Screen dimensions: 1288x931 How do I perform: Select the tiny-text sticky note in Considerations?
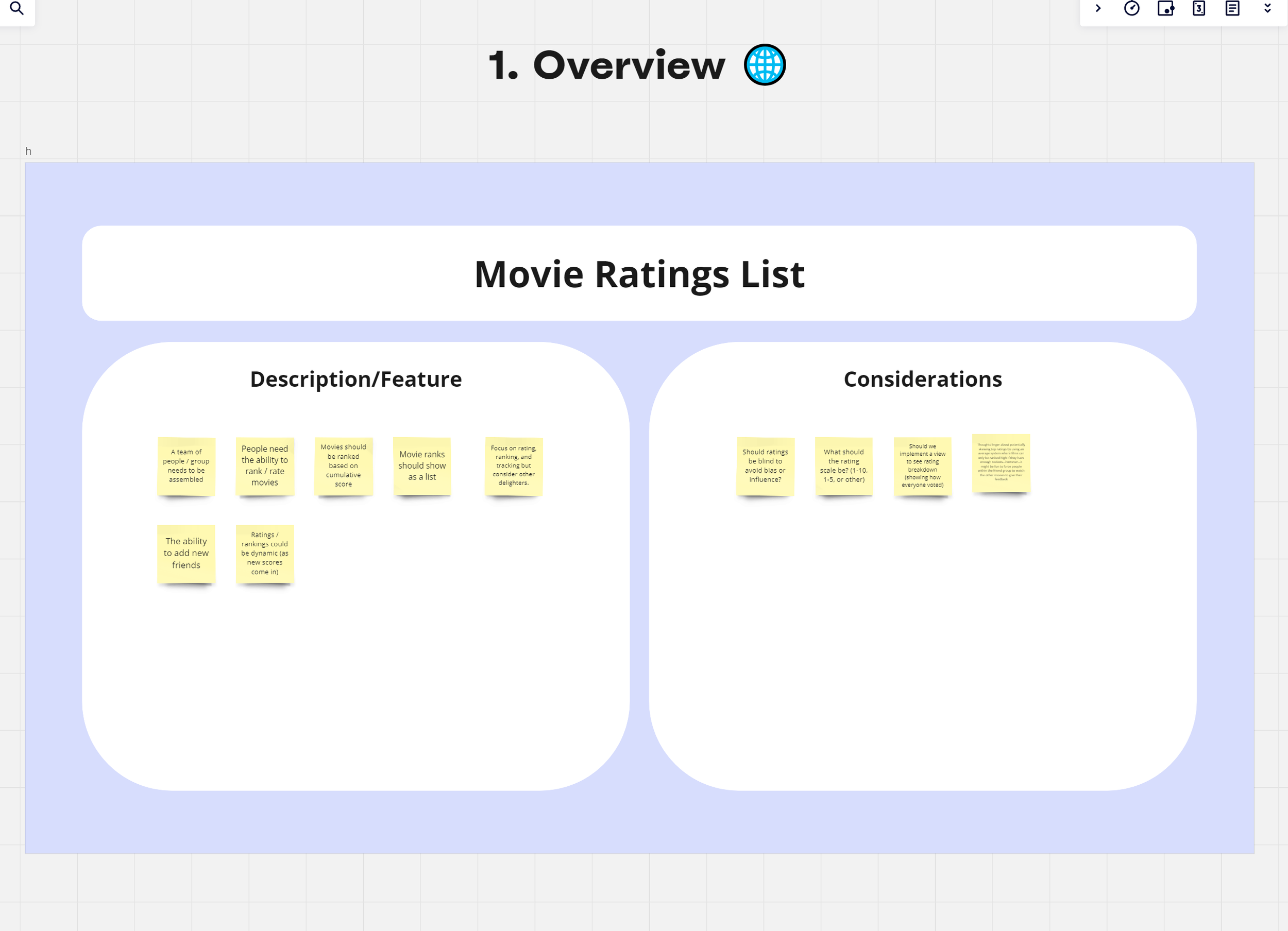1001,463
